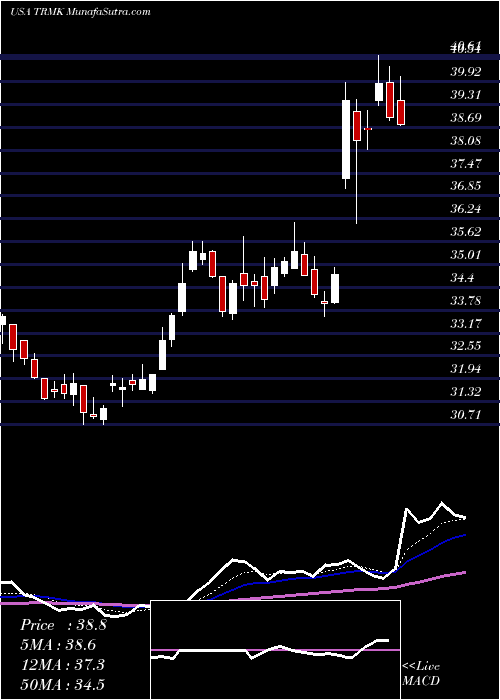Screen dimensions: 500x700
Task: Click the 36.24 price axis label
Action: (x=466, y=209)
